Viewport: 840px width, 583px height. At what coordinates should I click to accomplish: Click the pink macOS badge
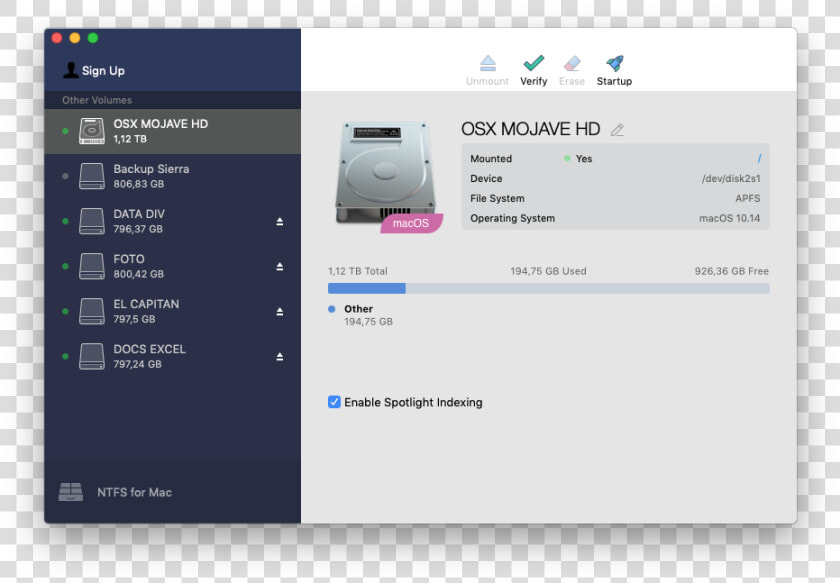tap(411, 223)
